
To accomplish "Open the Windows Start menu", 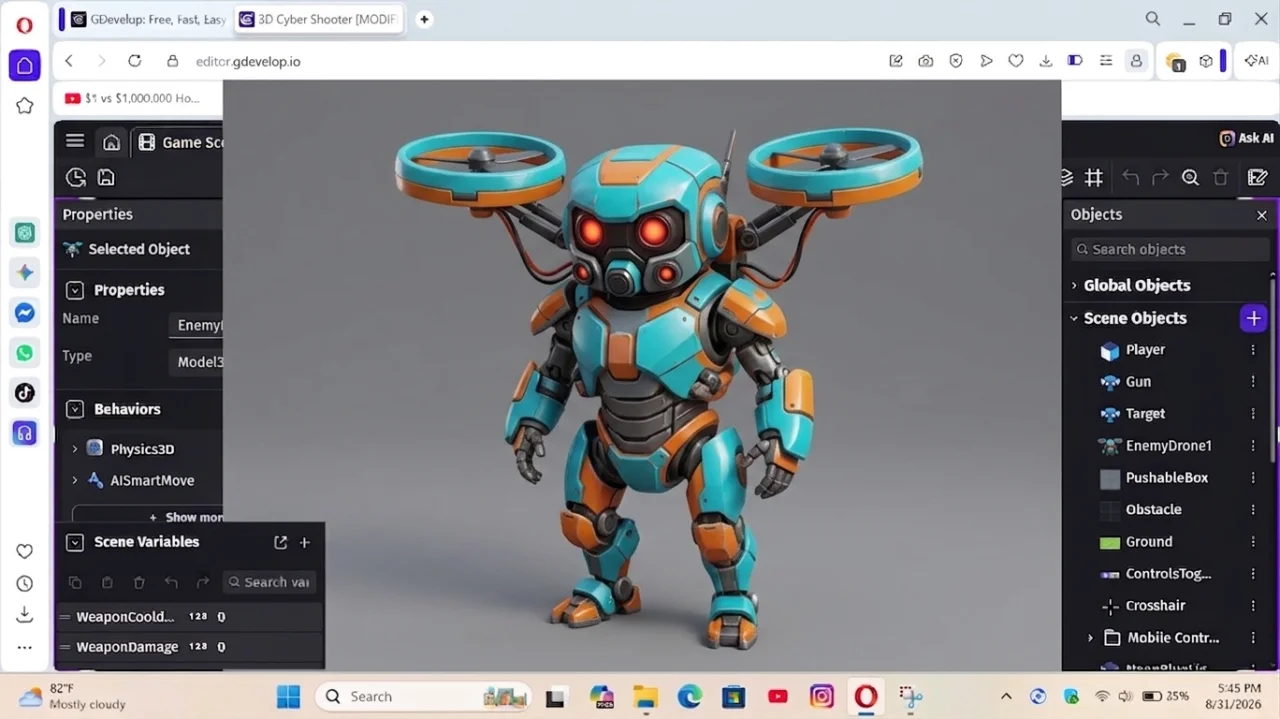I will (288, 697).
